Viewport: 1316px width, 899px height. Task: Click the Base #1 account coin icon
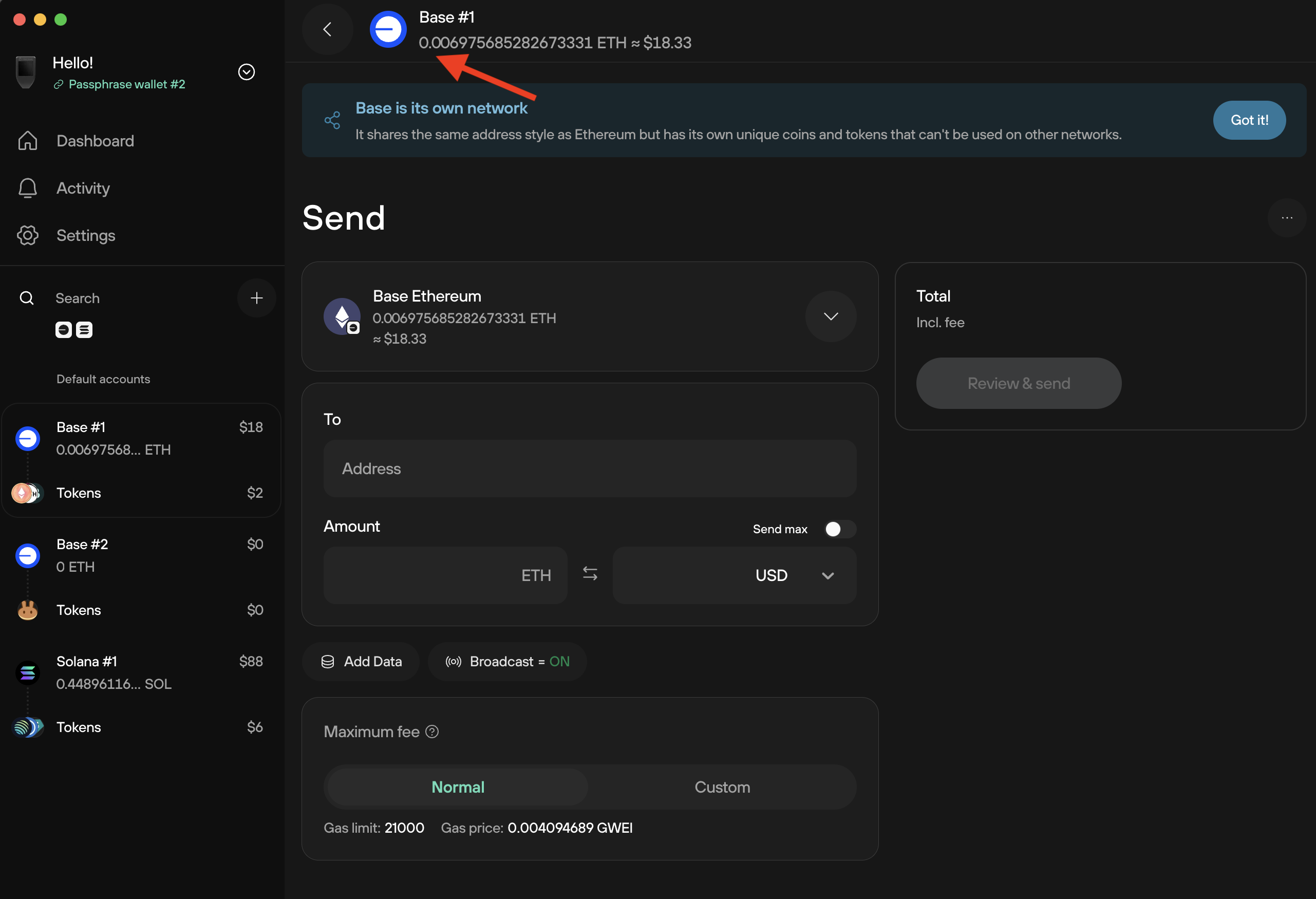click(x=28, y=438)
